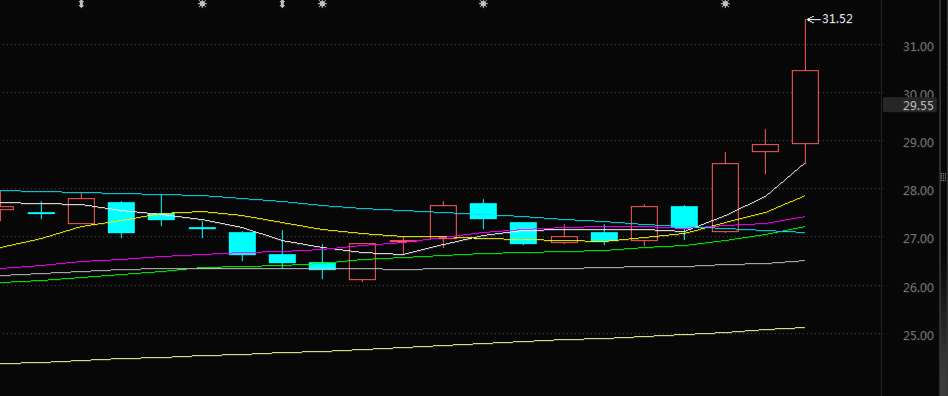Click the first double-arrow event marker at top left
948x396 pixels.
[82, 4]
